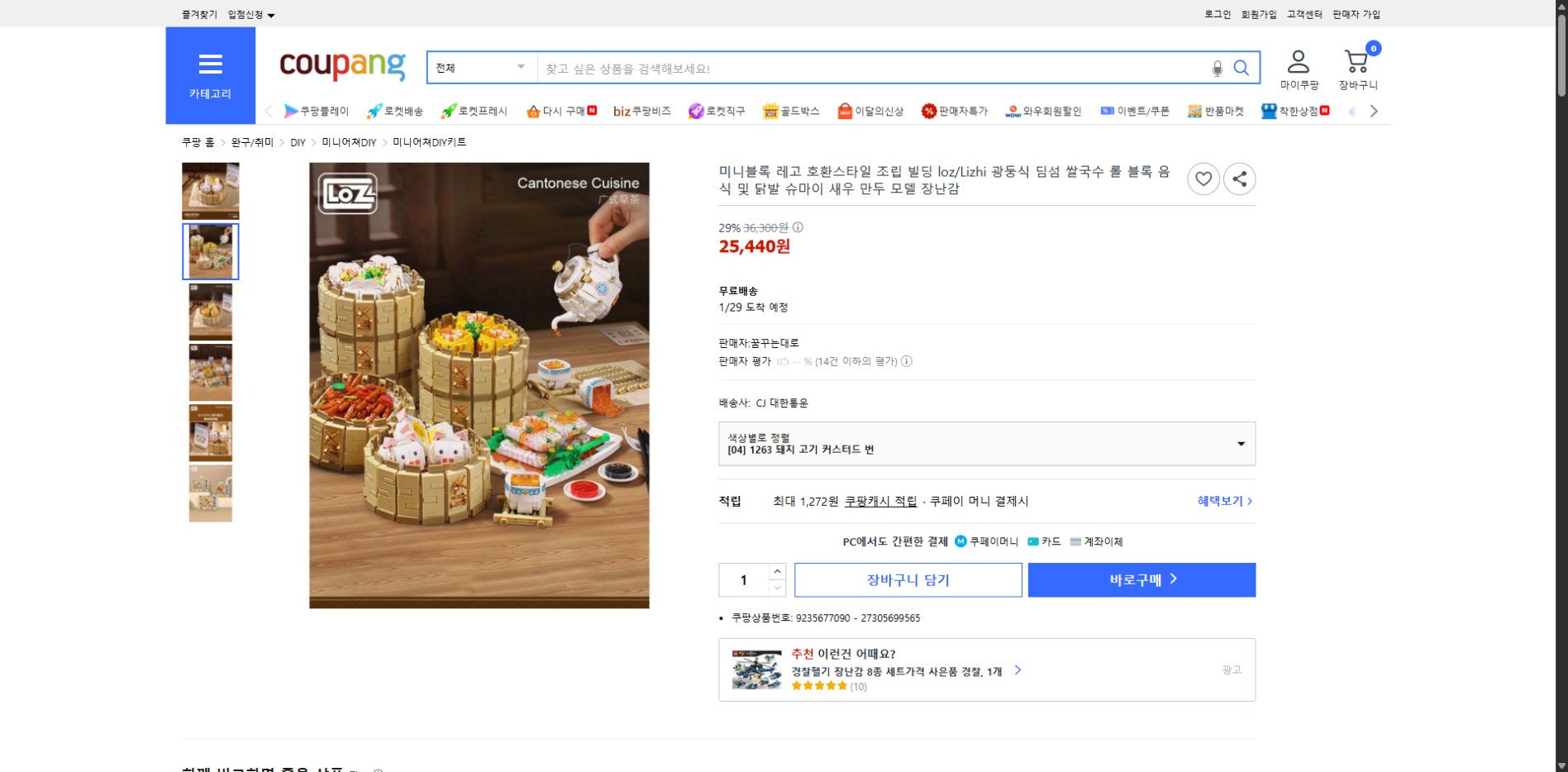Click the search magnifier icon
The width and height of the screenshot is (1568, 772).
[x=1241, y=68]
